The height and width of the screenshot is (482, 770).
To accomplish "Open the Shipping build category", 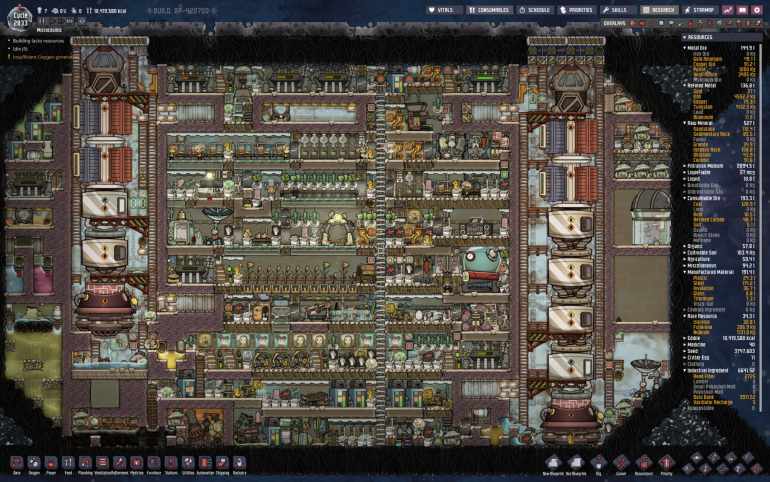I will pos(222,464).
